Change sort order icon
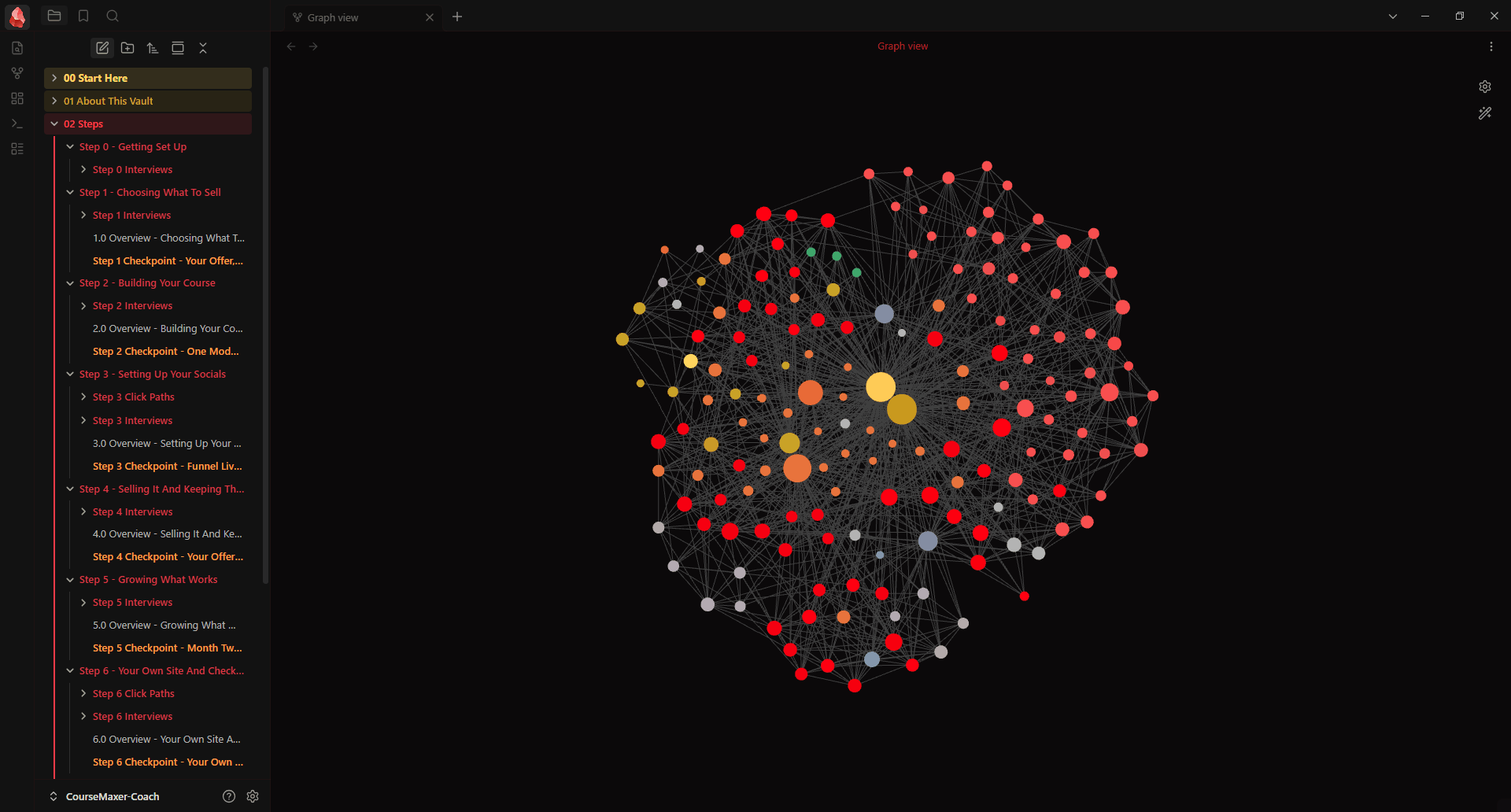This screenshot has width=1511, height=812. tap(153, 48)
